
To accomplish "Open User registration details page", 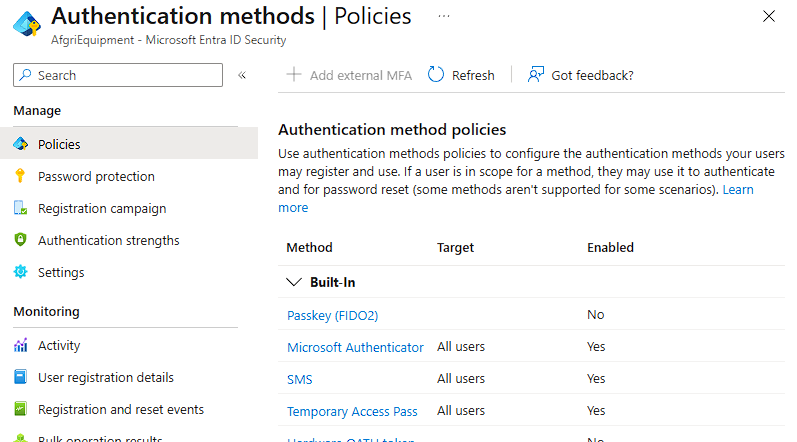I will tap(106, 378).
